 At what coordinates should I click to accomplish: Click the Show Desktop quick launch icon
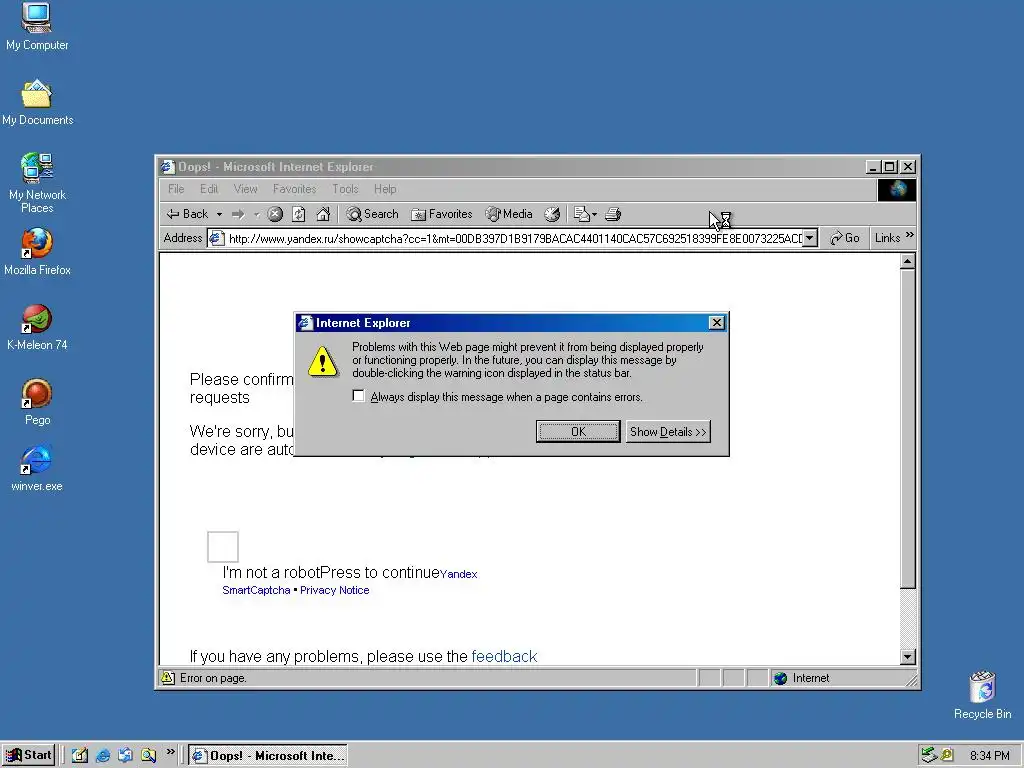pyautogui.click(x=80, y=755)
